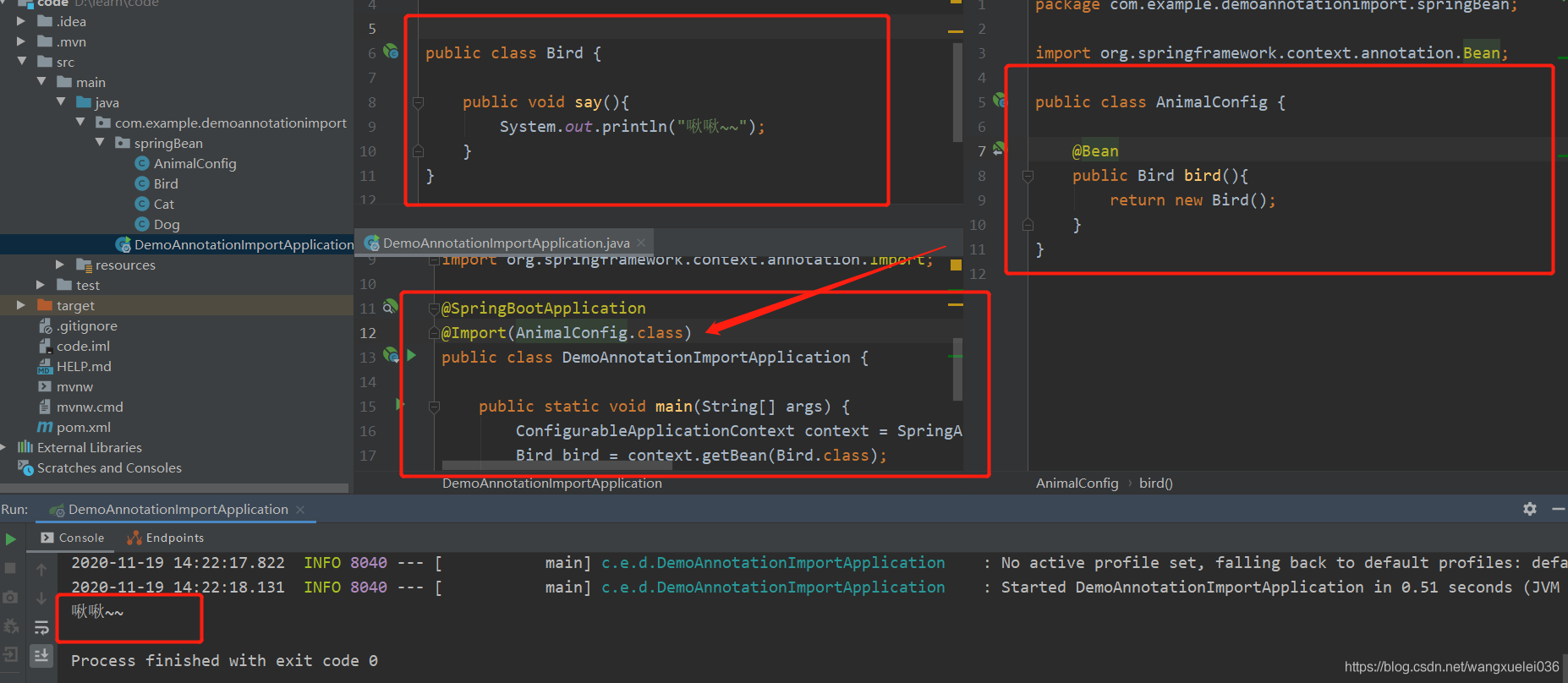
Task: Collapse the springBean package node
Action: point(100,143)
